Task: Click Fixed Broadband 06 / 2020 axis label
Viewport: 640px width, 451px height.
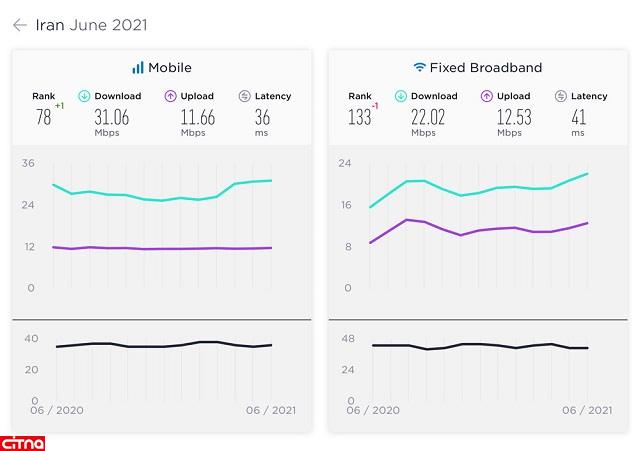Action: [372, 410]
